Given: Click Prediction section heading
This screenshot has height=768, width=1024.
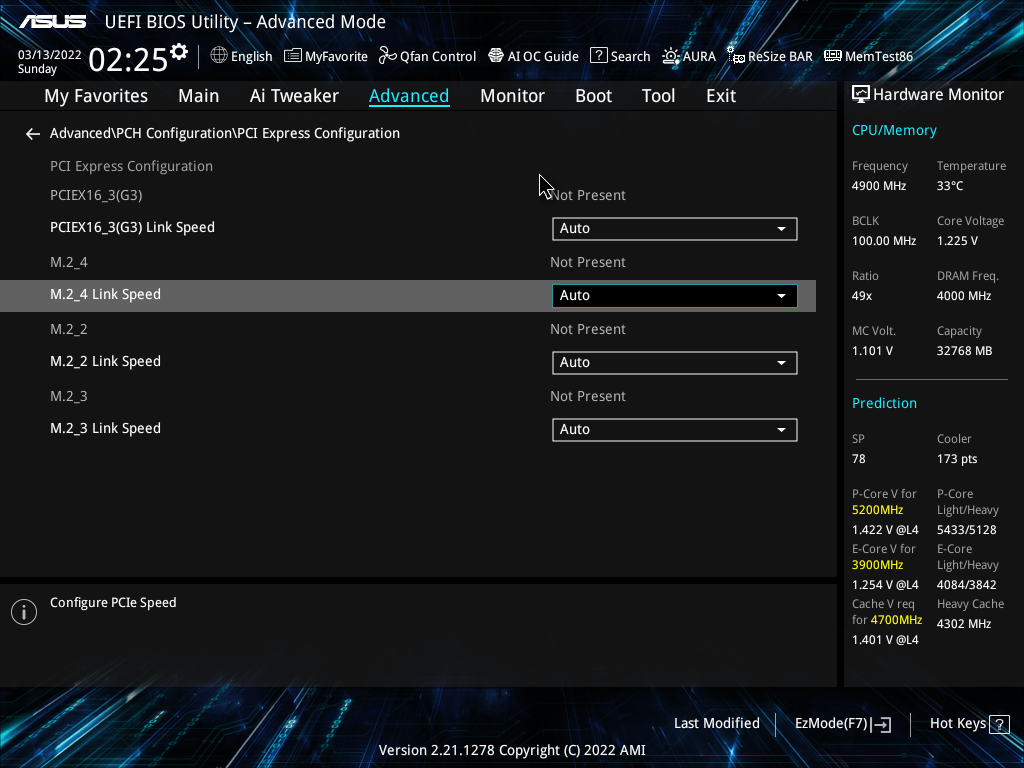Looking at the screenshot, I should pos(884,403).
